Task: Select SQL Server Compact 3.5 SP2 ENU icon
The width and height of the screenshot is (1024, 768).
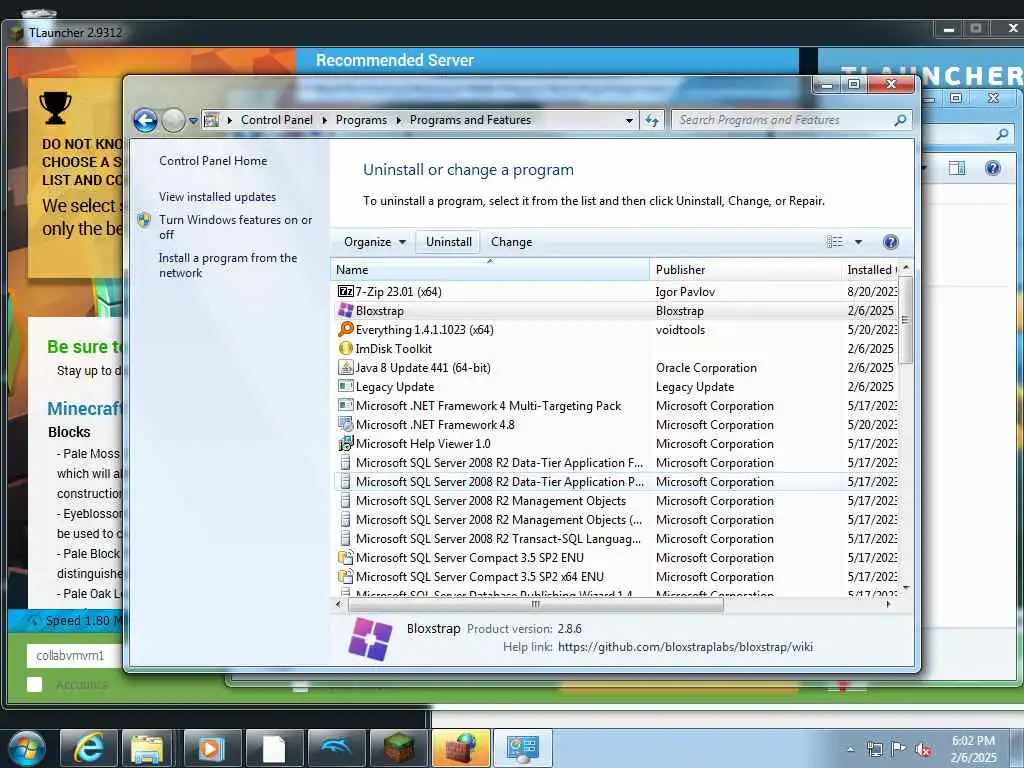Action: point(345,558)
